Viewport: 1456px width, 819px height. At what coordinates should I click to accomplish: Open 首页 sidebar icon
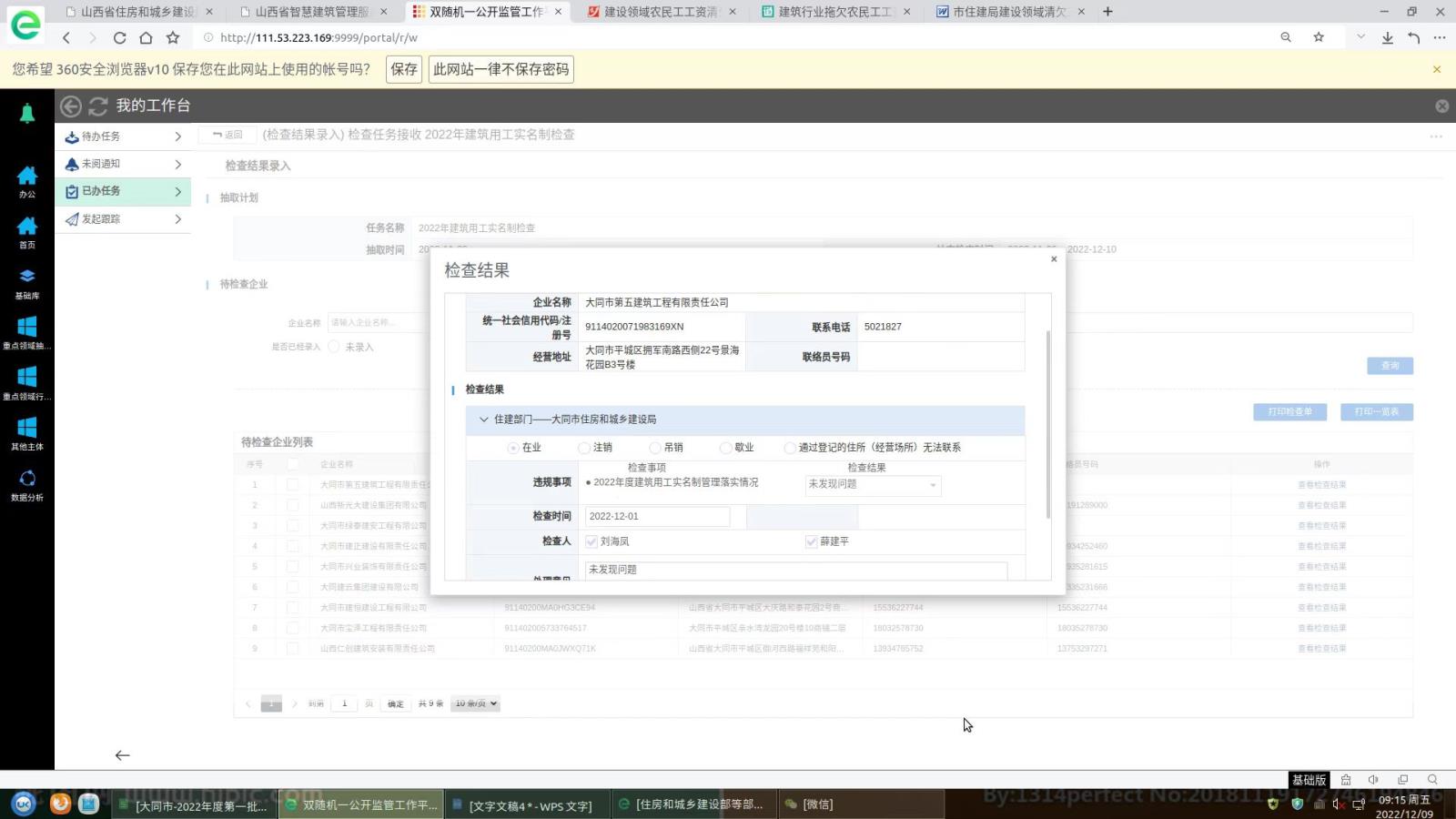tap(27, 232)
